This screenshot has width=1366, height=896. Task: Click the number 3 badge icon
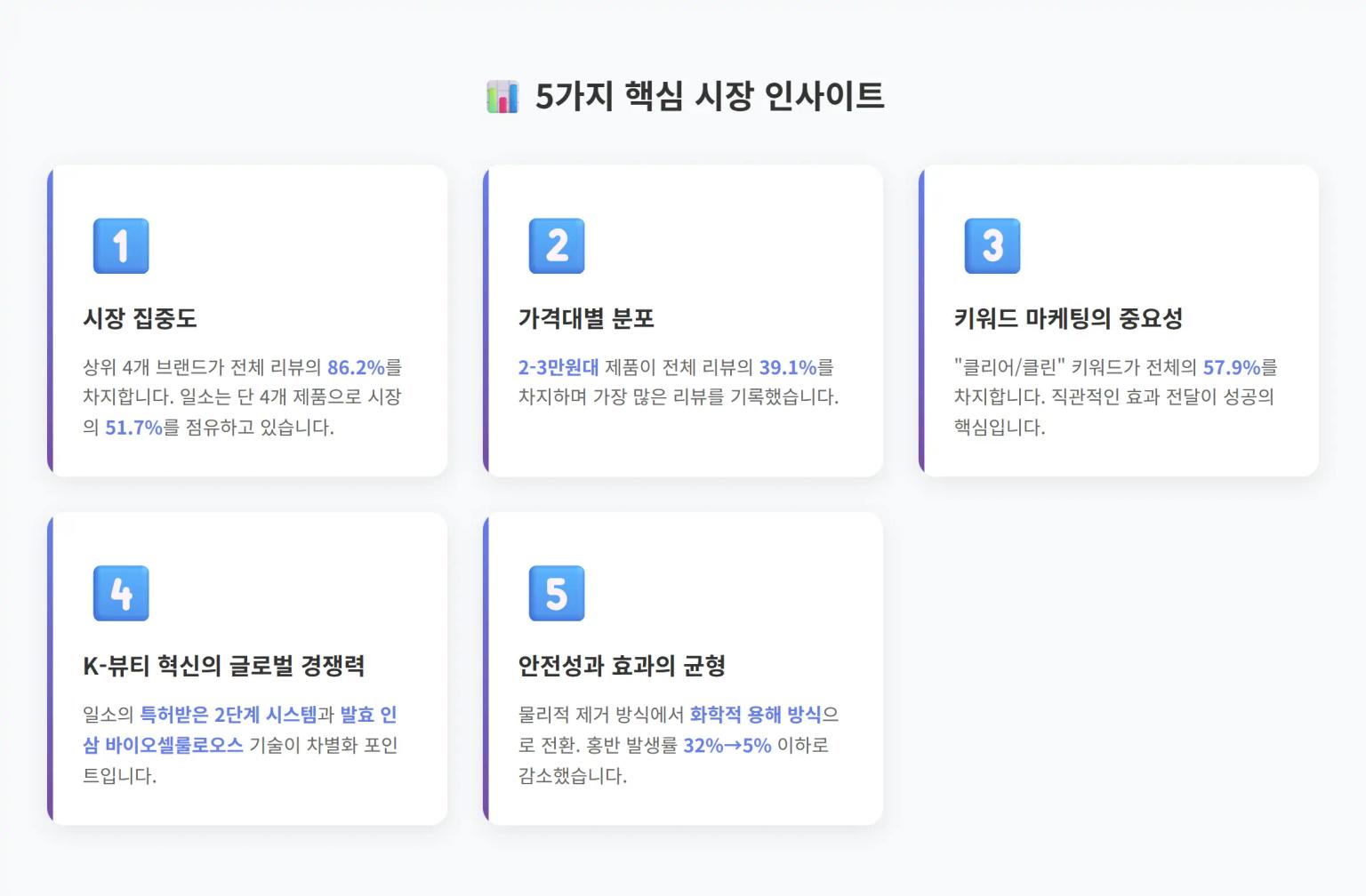(x=992, y=245)
